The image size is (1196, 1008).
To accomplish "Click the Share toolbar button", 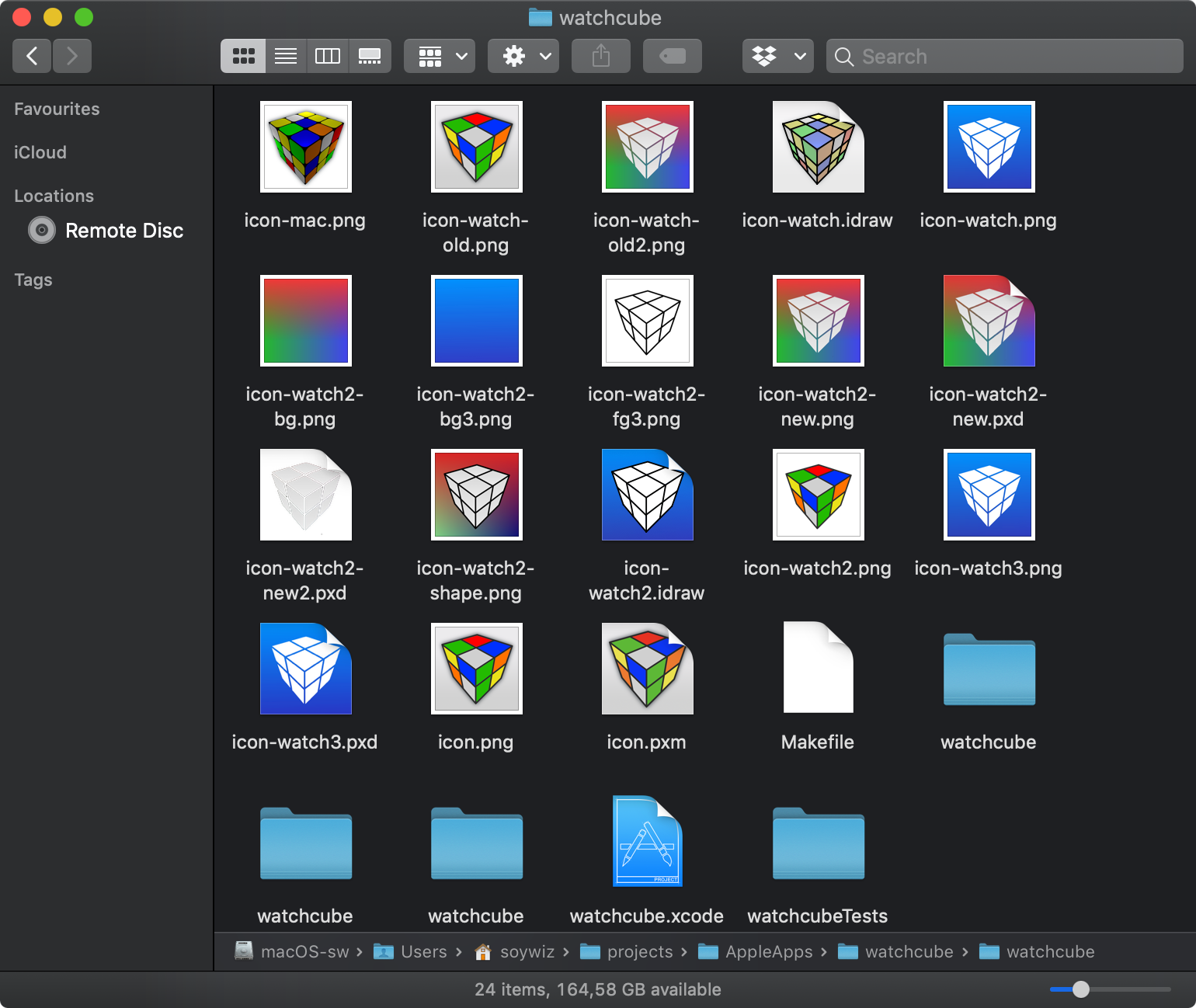I will pyautogui.click(x=600, y=56).
